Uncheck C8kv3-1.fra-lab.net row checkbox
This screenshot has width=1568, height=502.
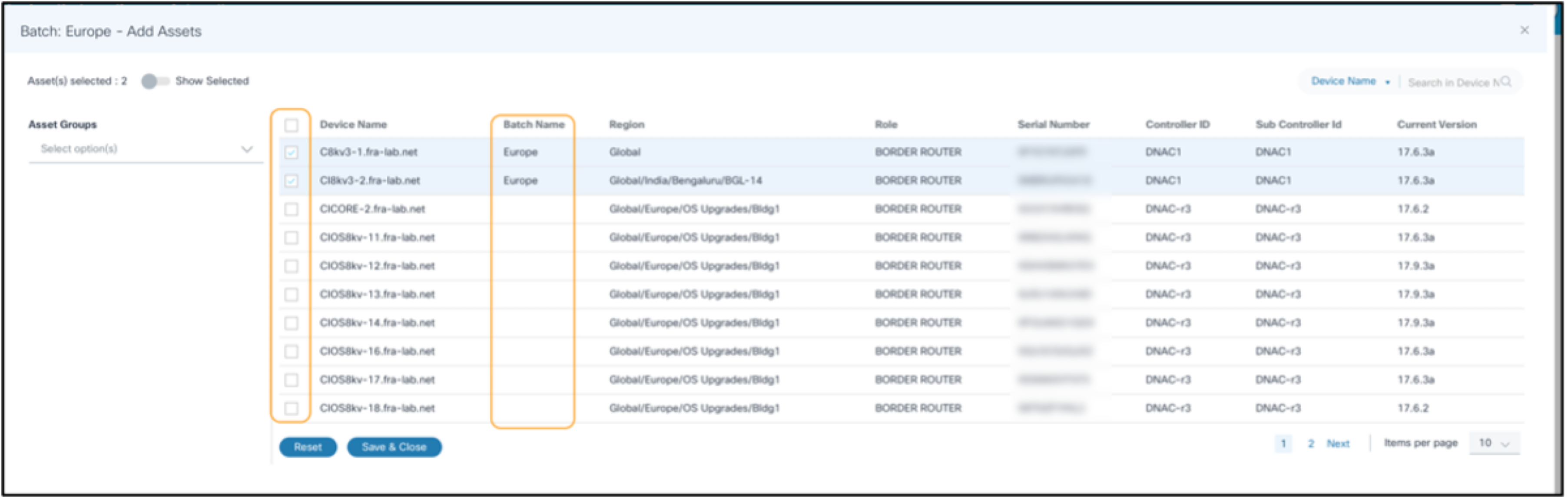pos(291,152)
